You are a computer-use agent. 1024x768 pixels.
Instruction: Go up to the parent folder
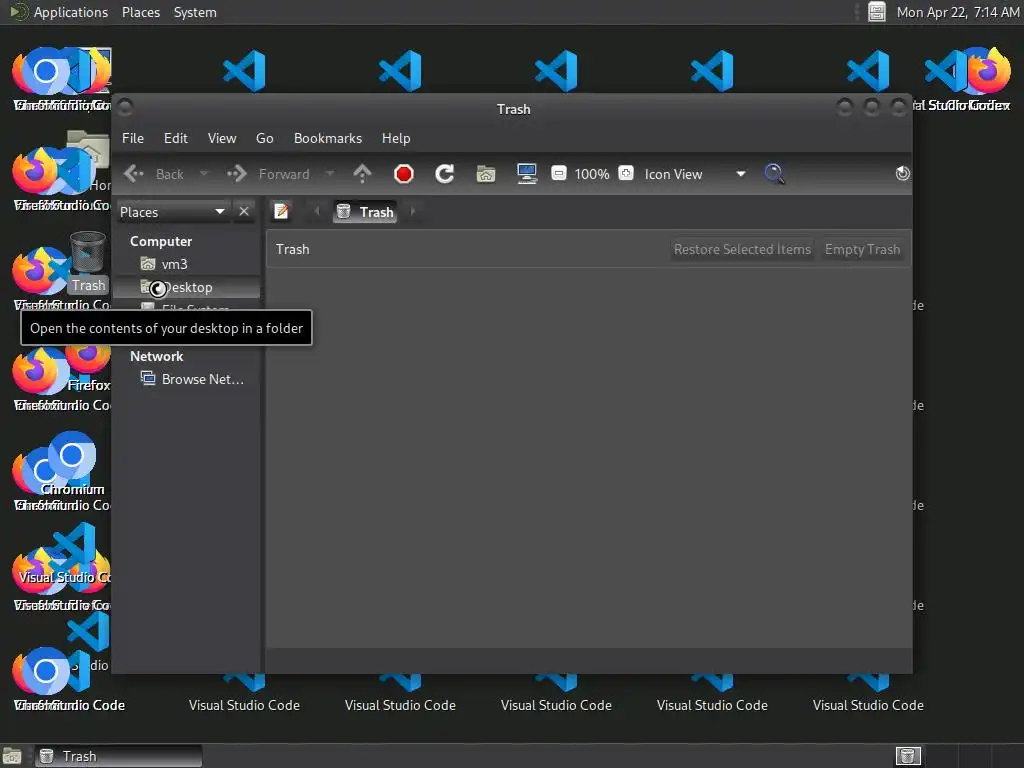362,174
